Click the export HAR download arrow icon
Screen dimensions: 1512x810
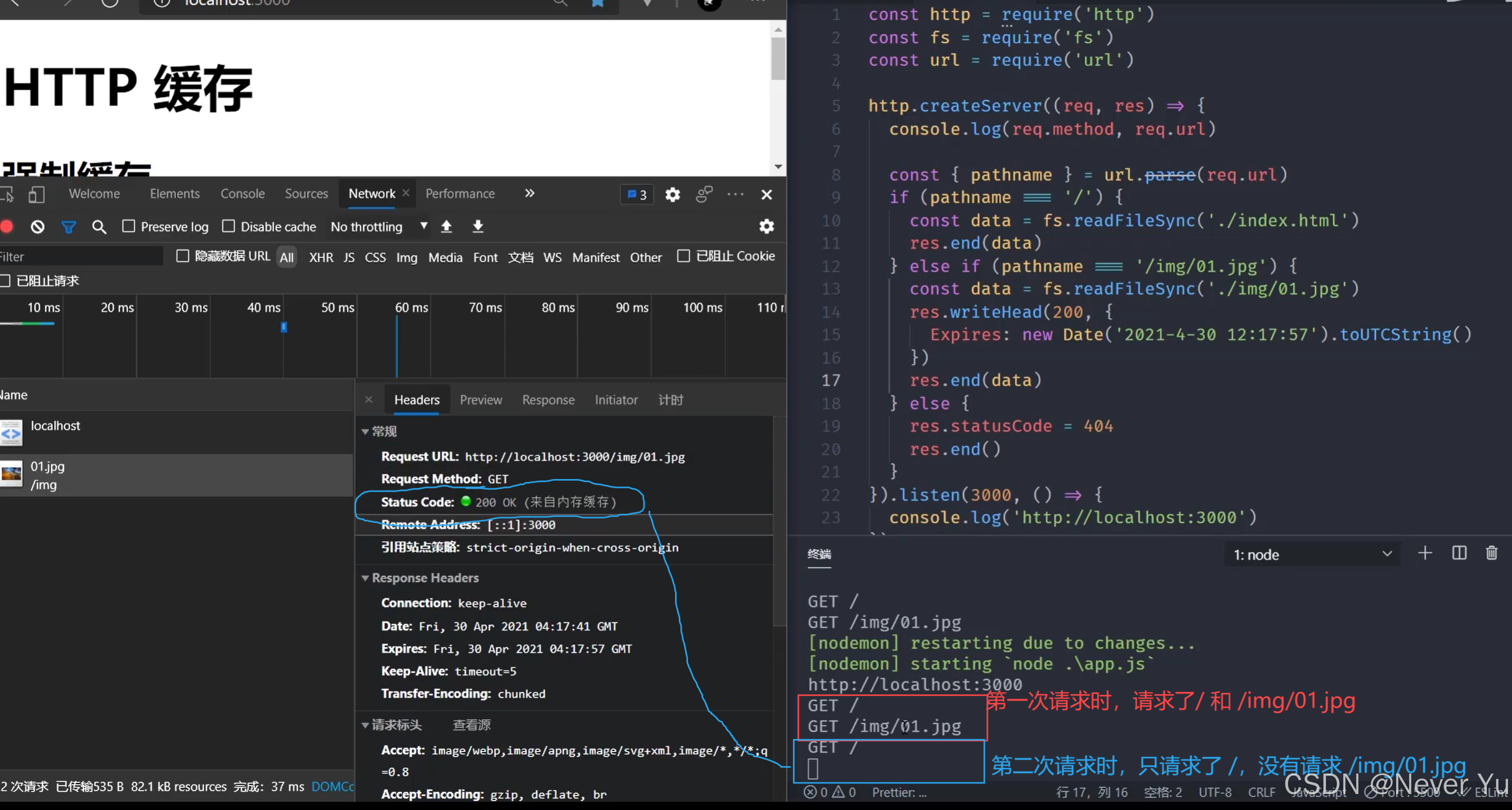click(x=478, y=226)
